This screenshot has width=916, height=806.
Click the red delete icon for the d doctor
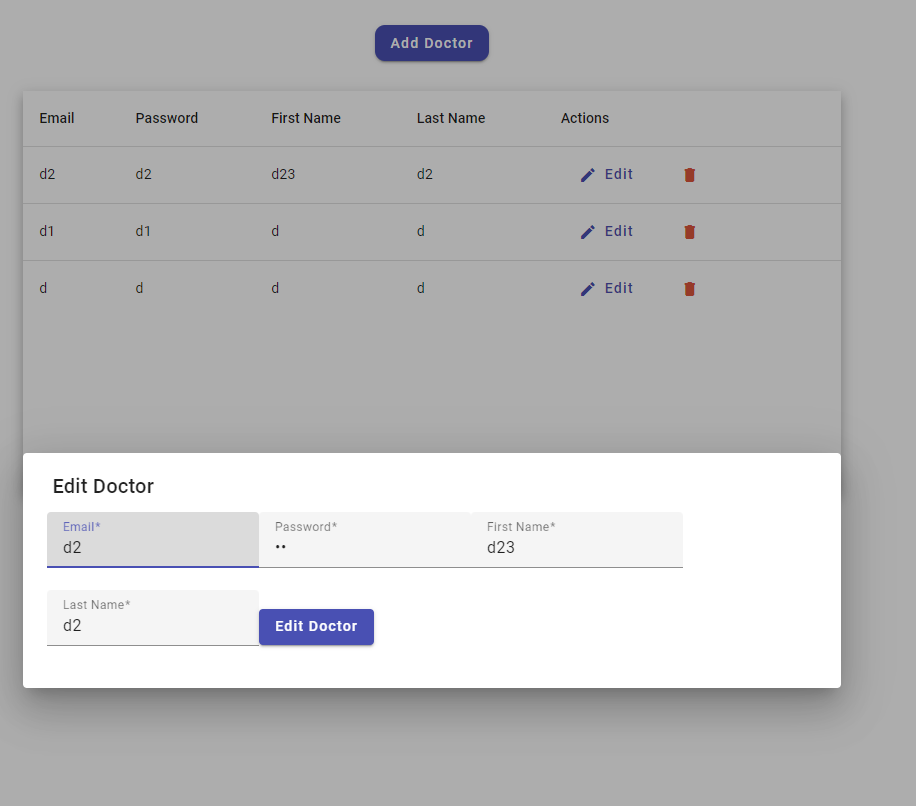coord(689,288)
